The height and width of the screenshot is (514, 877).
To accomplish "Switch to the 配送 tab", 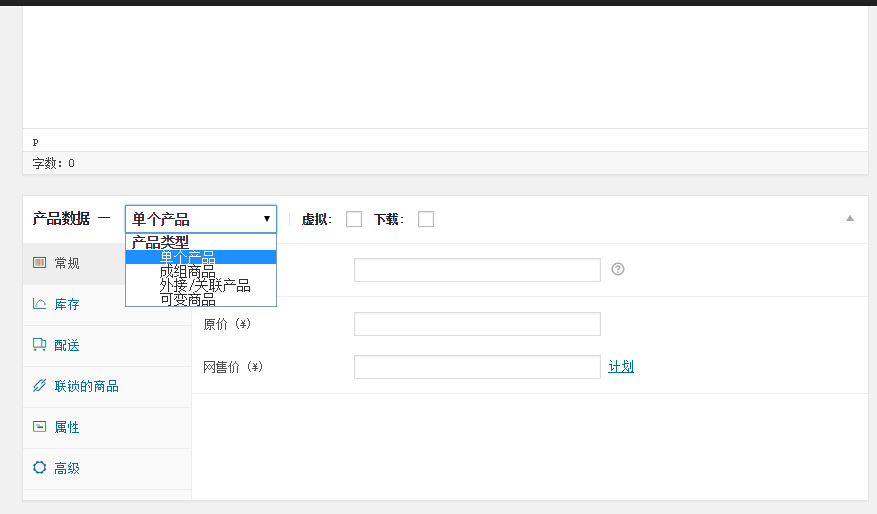I will (x=107, y=346).
